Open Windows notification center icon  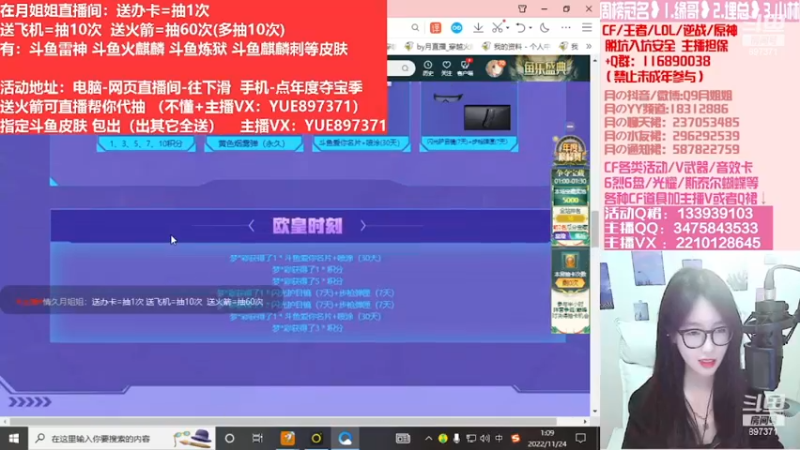coord(580,438)
